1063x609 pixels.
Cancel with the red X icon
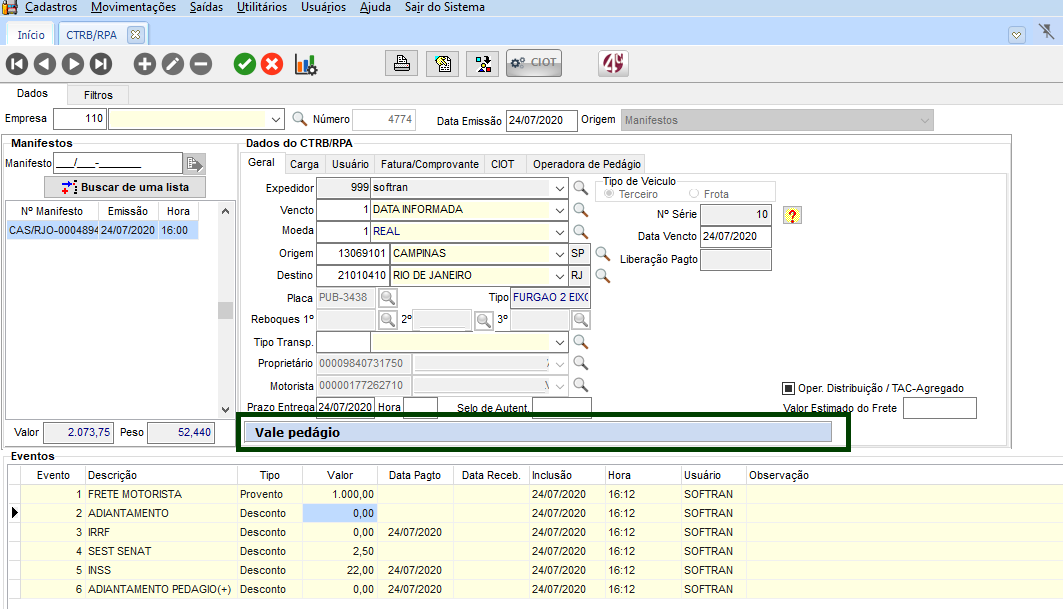(x=272, y=64)
